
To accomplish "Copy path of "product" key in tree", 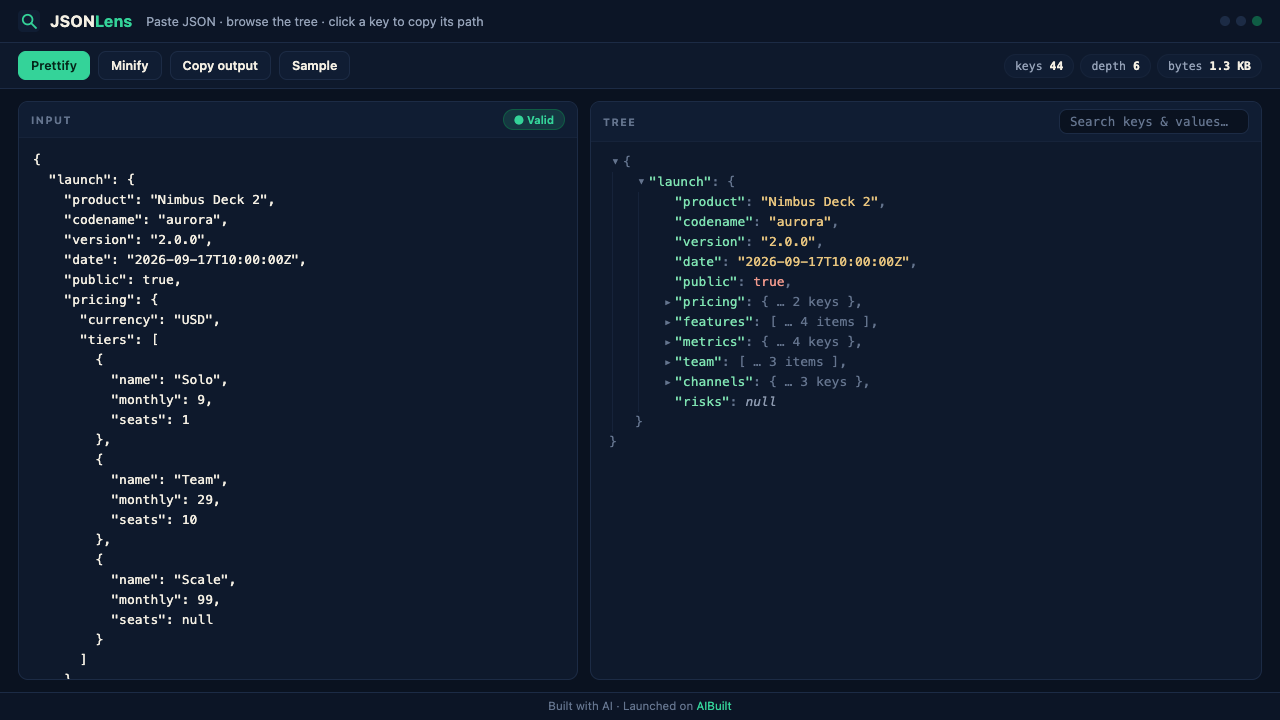I will click(x=710, y=201).
